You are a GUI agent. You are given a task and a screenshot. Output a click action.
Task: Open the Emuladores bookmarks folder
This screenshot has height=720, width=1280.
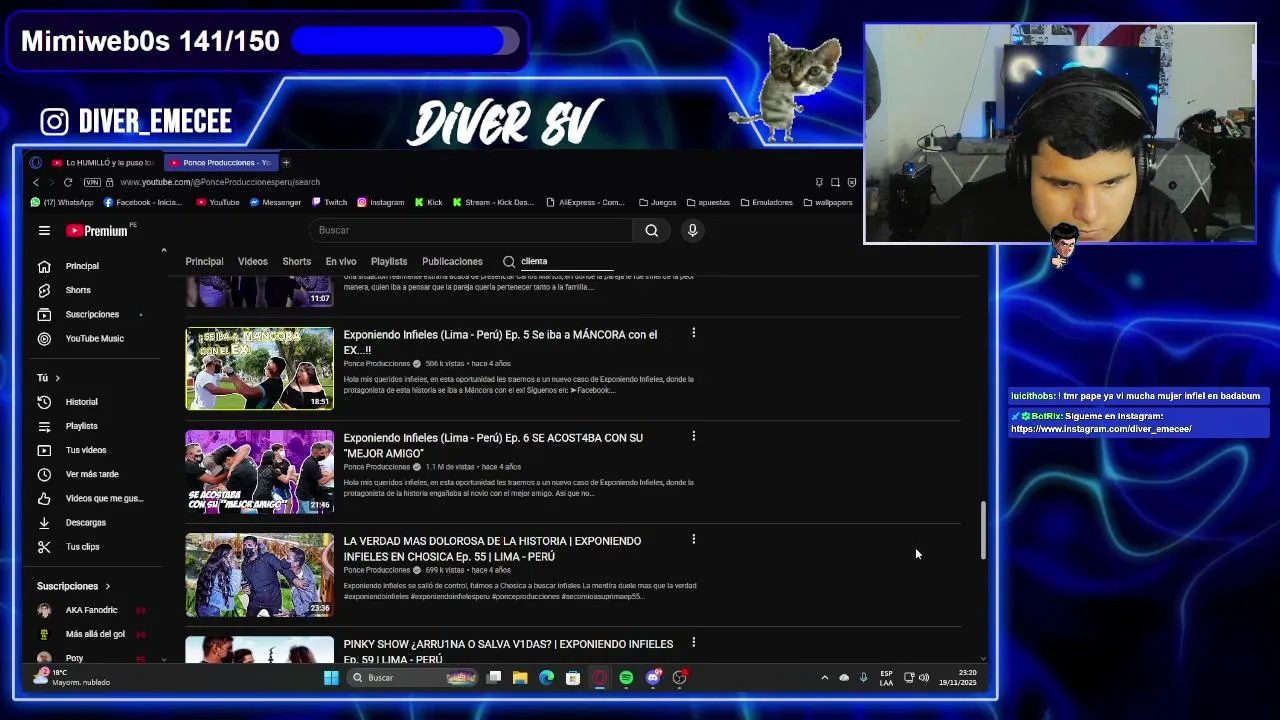766,202
